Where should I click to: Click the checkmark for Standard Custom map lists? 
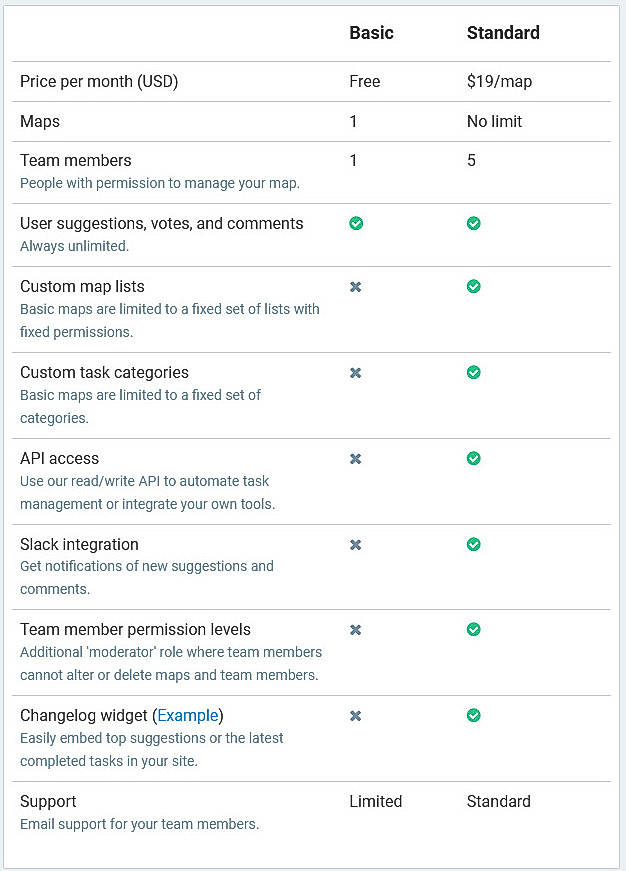(x=473, y=286)
